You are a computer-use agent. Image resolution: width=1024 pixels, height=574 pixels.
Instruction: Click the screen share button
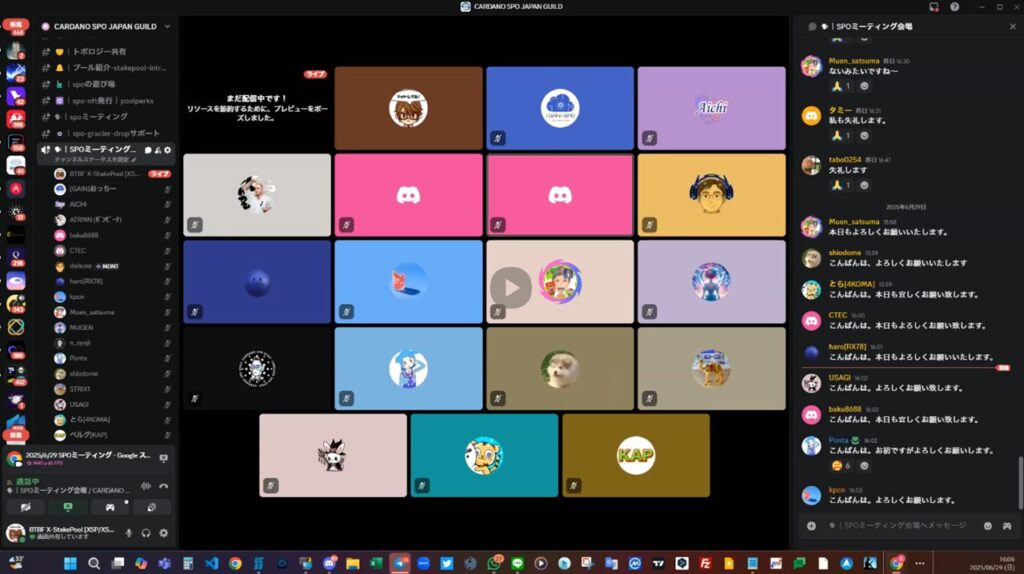tap(68, 507)
